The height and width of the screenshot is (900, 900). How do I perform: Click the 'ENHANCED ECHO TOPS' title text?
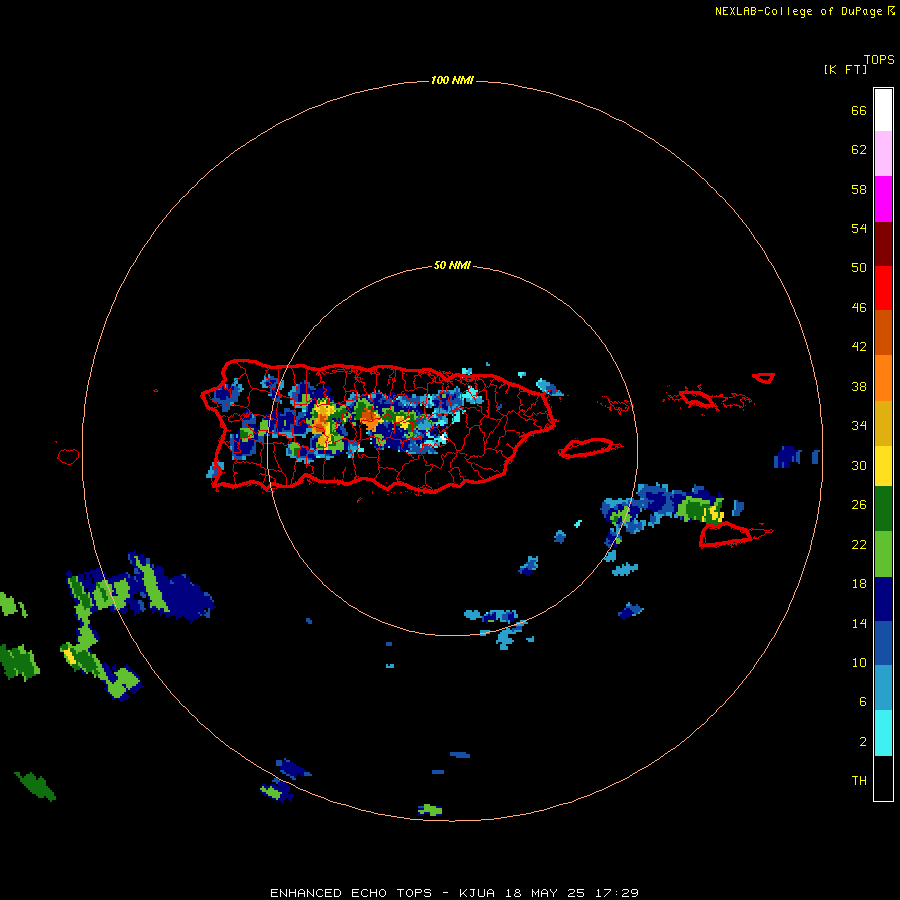pyautogui.click(x=351, y=893)
